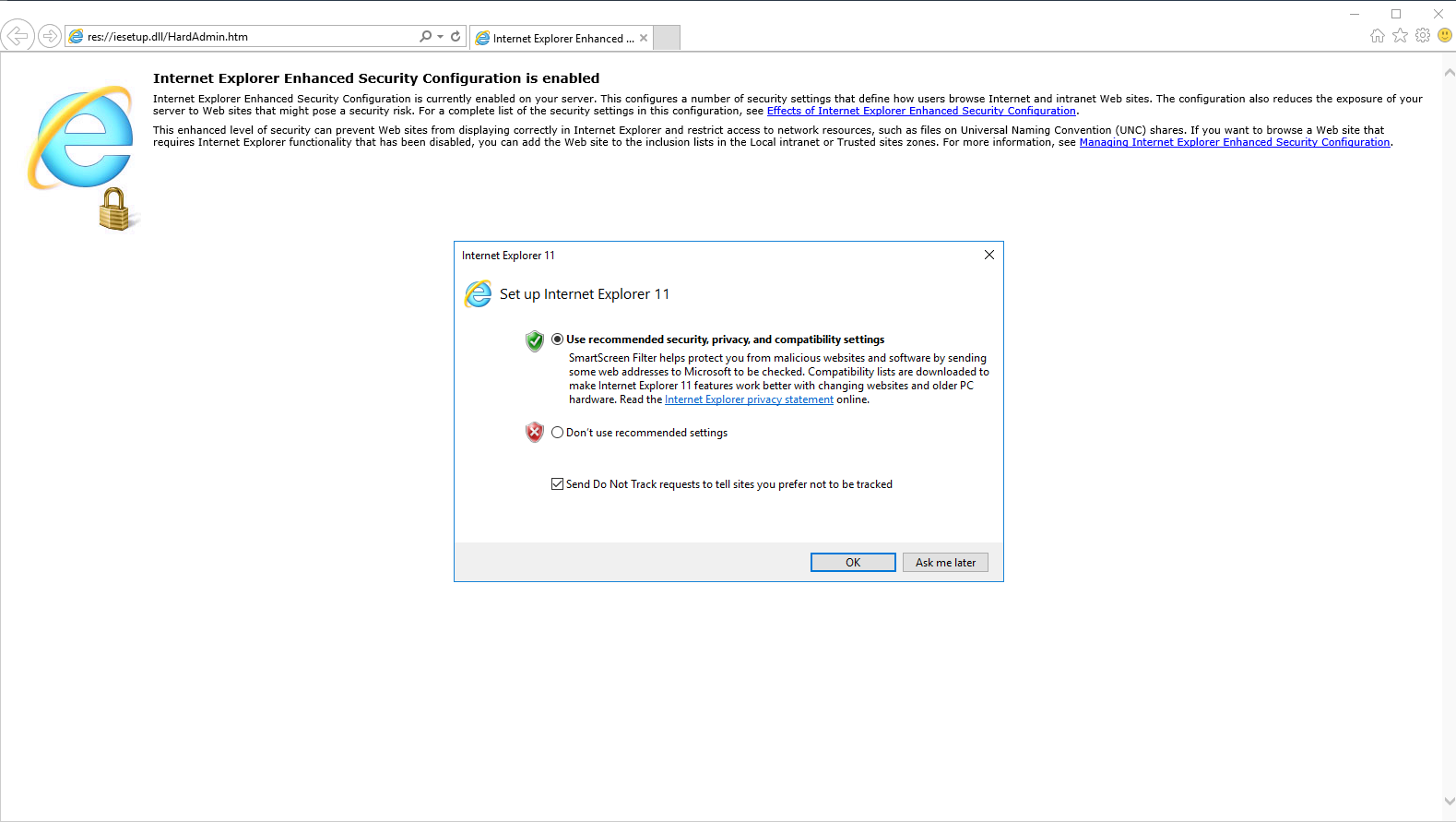Click Internet Explorer 11 dialog title text
This screenshot has height=822, width=1456.
tap(508, 256)
